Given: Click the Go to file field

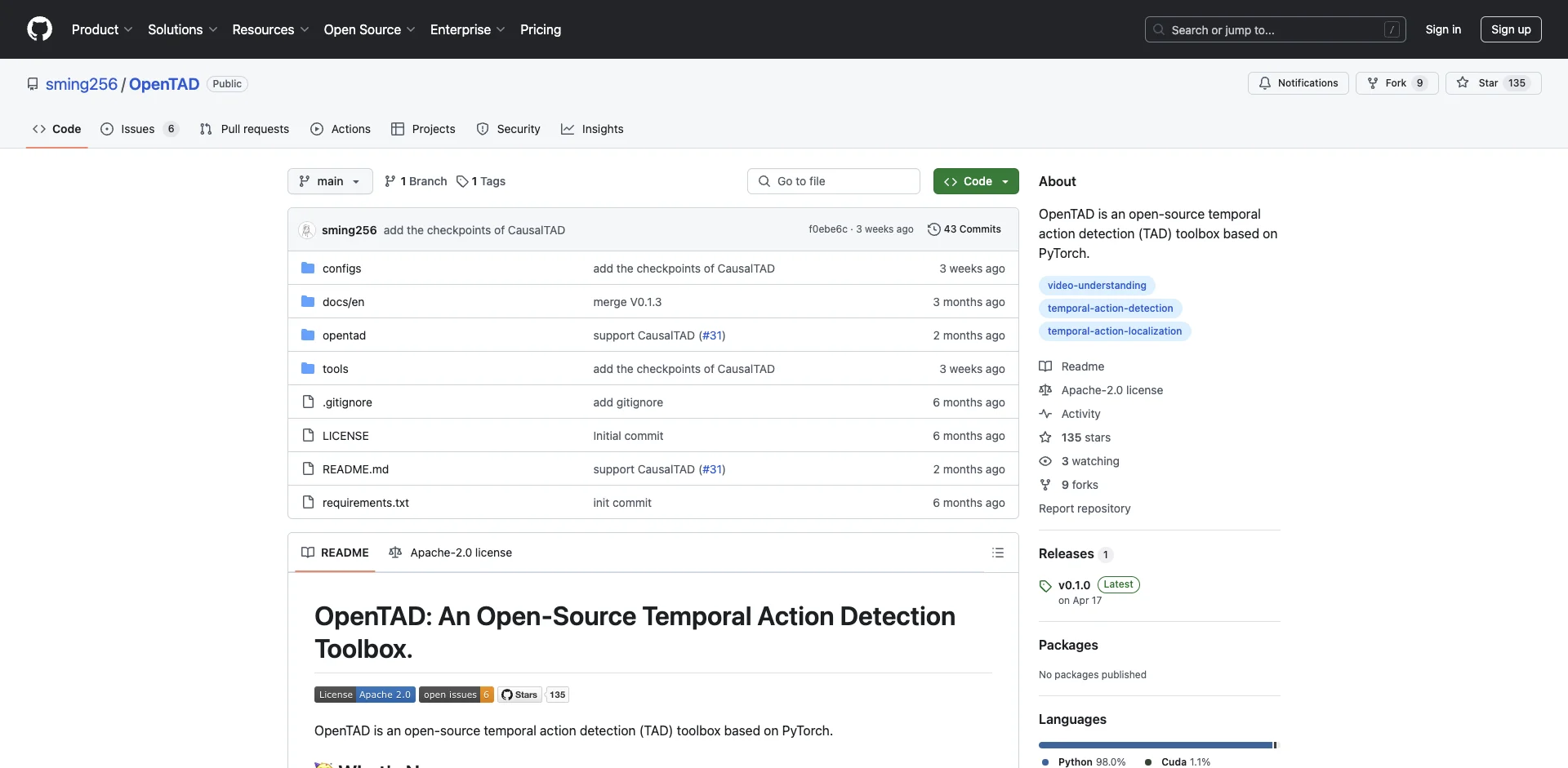Looking at the screenshot, I should [834, 181].
